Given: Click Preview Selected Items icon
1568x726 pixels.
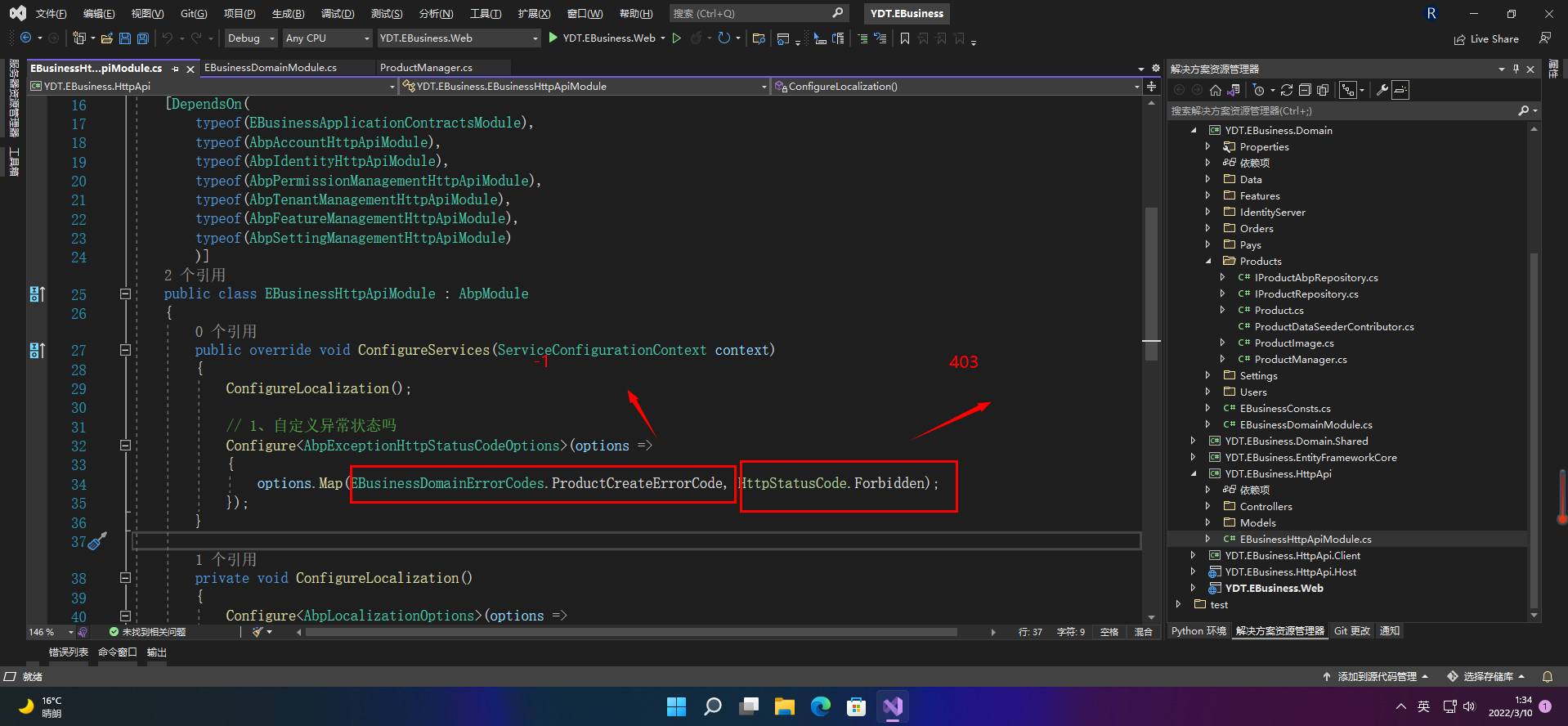Looking at the screenshot, I should (1400, 90).
